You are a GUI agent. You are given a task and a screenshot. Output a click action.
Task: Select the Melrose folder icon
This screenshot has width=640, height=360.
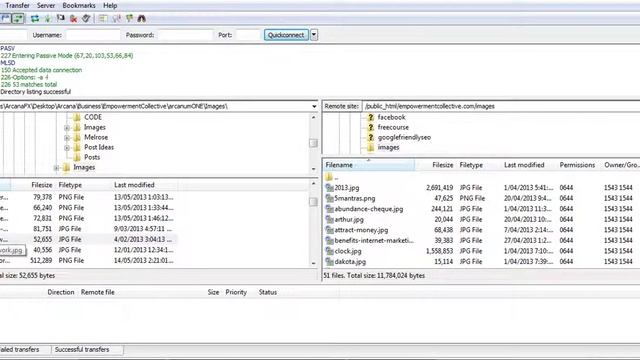[77, 138]
